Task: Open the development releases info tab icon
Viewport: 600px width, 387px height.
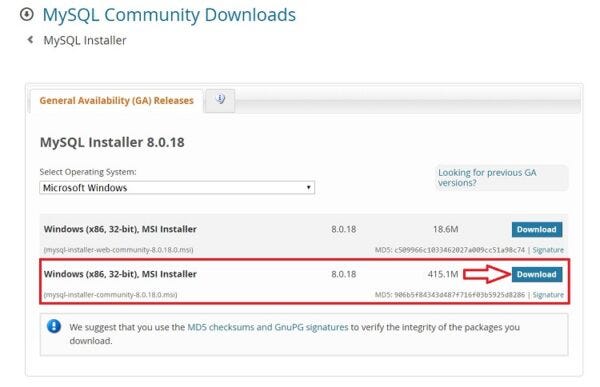Action: tap(220, 100)
